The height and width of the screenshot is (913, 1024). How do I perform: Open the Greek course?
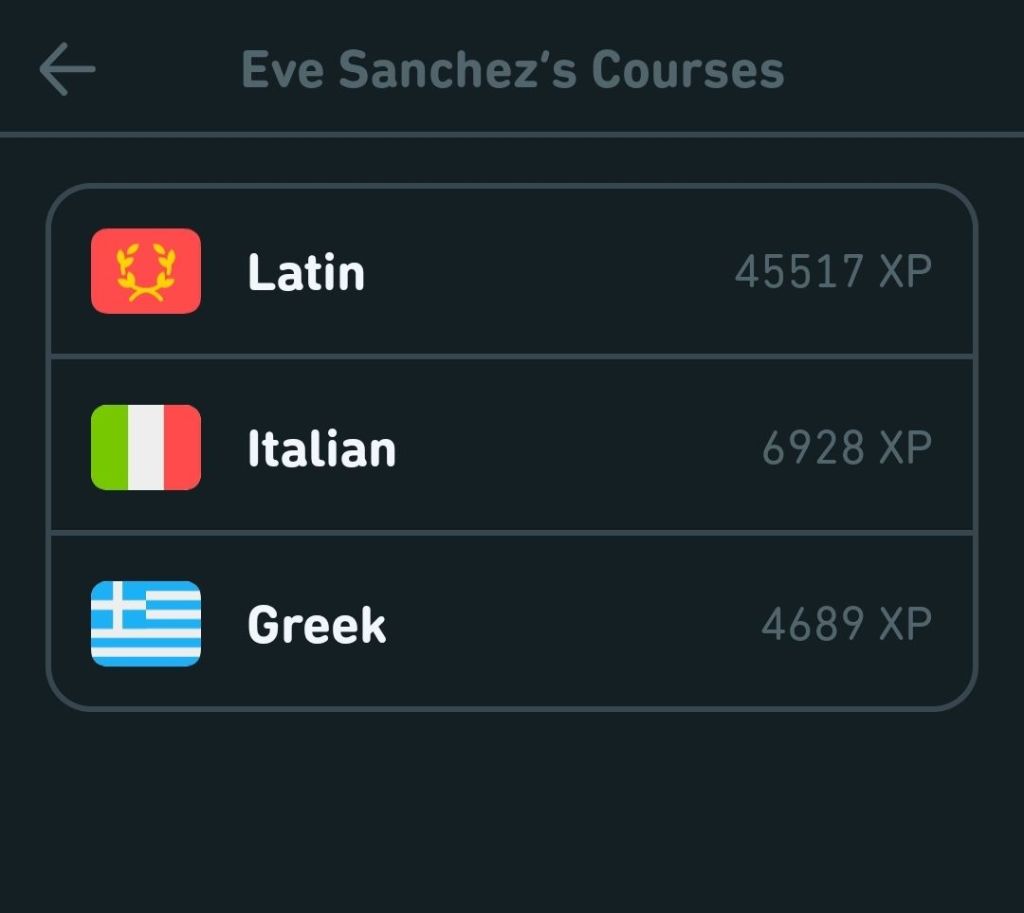pyautogui.click(x=512, y=623)
